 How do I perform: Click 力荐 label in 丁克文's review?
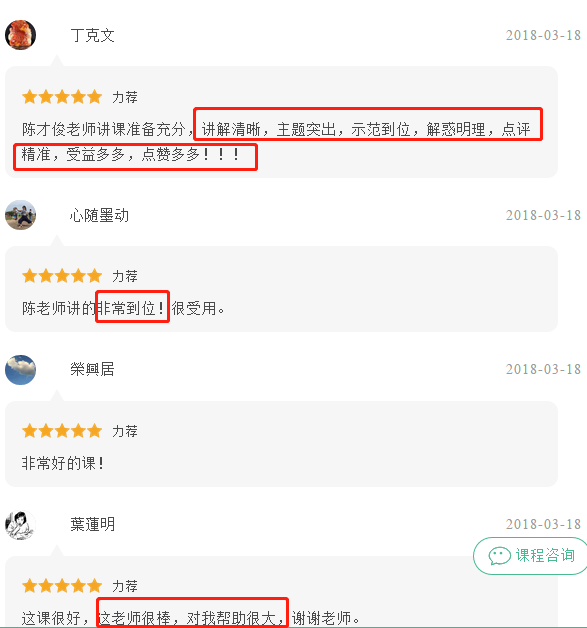(x=125, y=97)
